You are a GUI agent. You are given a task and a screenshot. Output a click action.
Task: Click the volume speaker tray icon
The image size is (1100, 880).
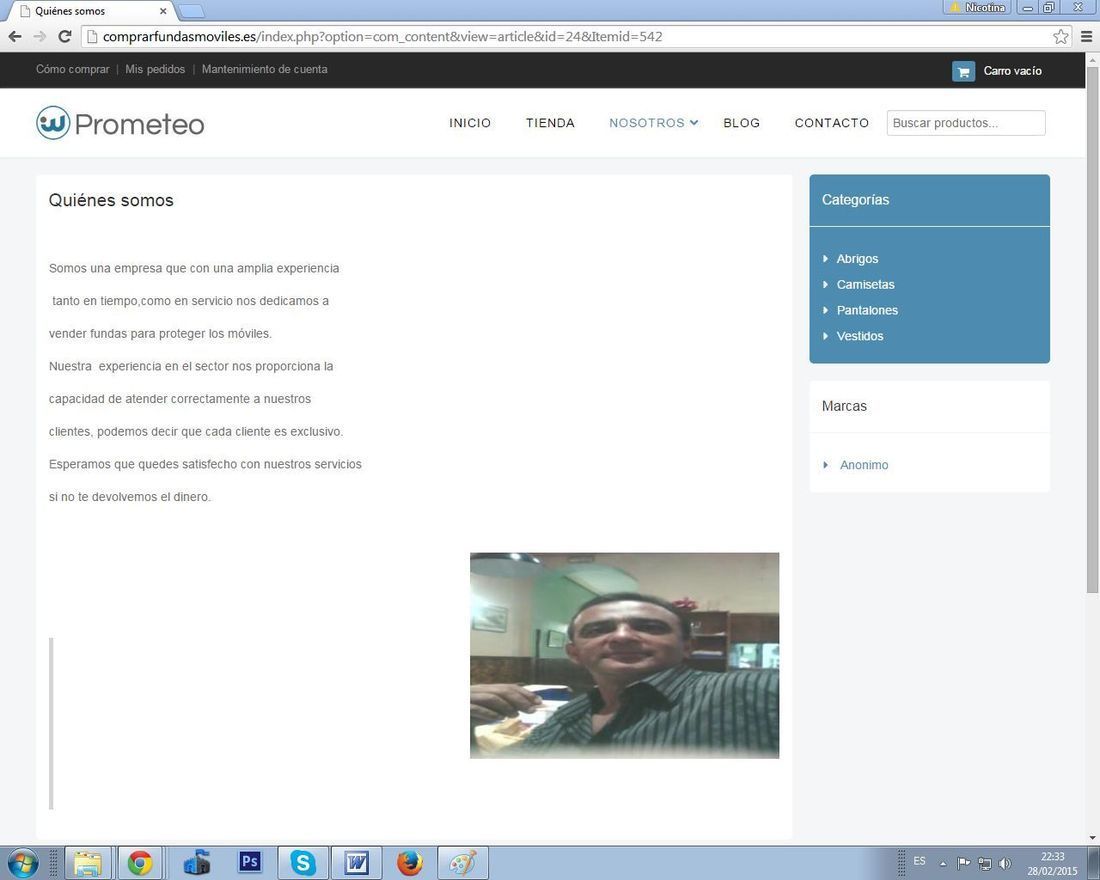[x=1005, y=864]
